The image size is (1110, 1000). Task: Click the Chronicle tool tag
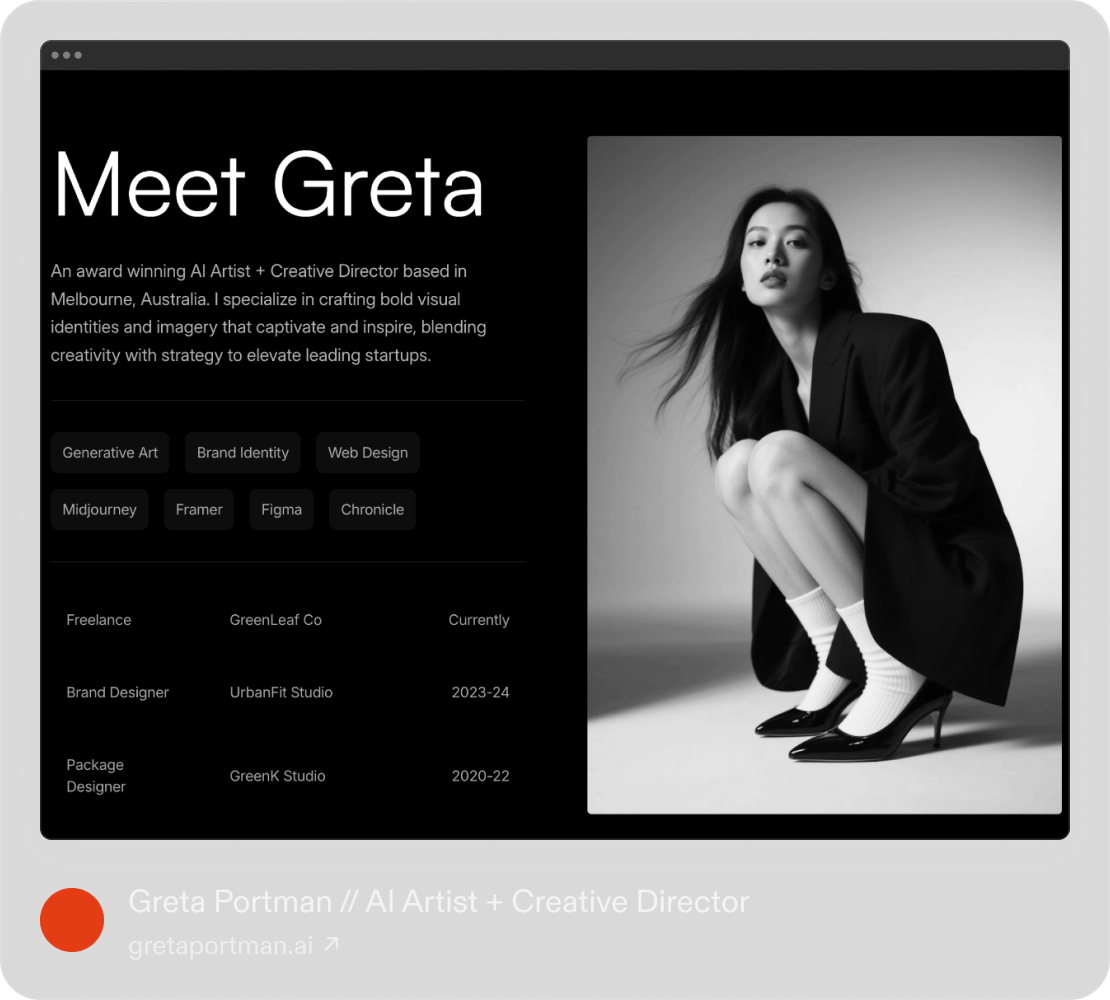tap(372, 510)
